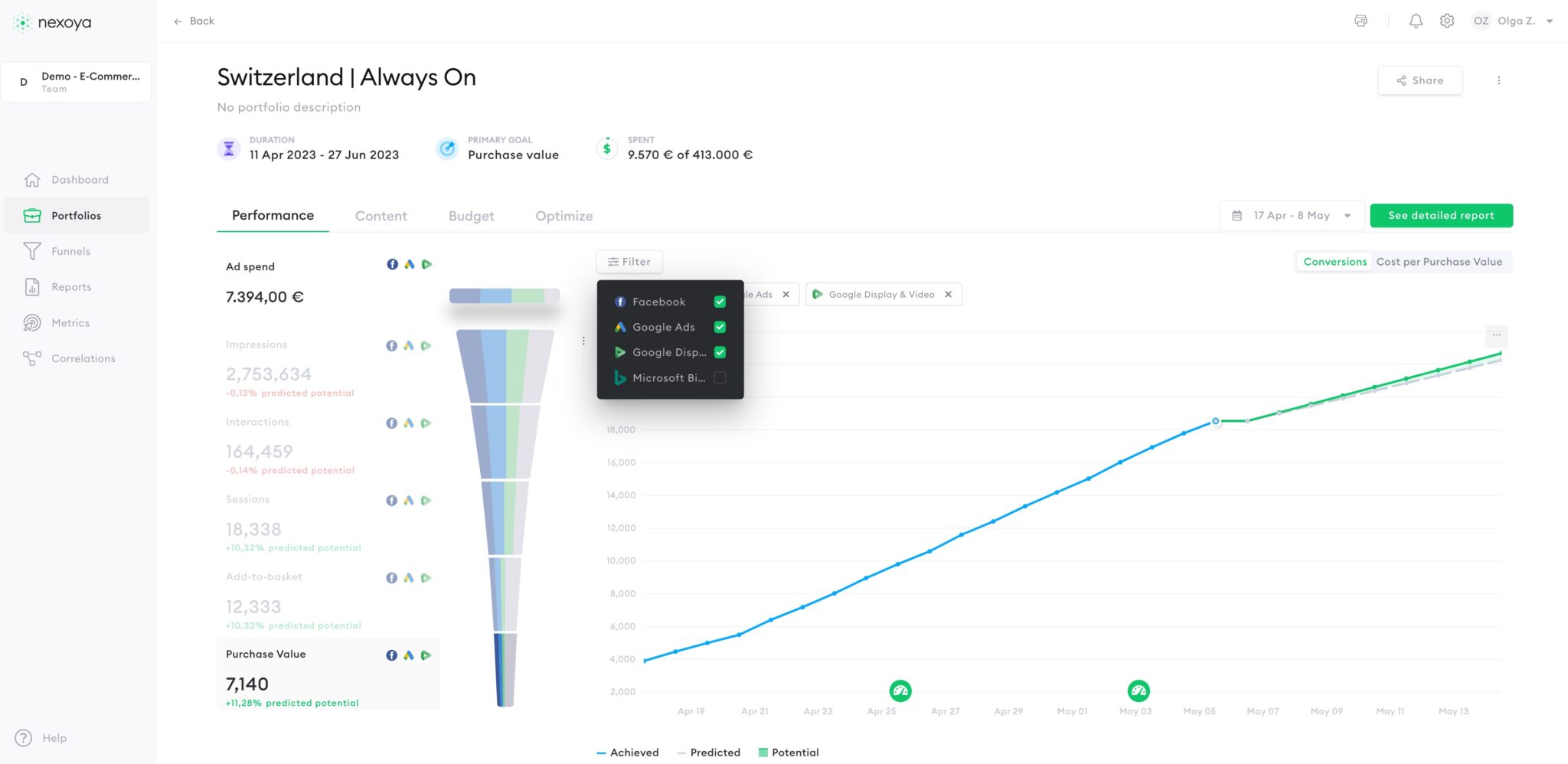The image size is (1568, 764).
Task: Click the green marker on May 03
Action: click(x=1138, y=690)
